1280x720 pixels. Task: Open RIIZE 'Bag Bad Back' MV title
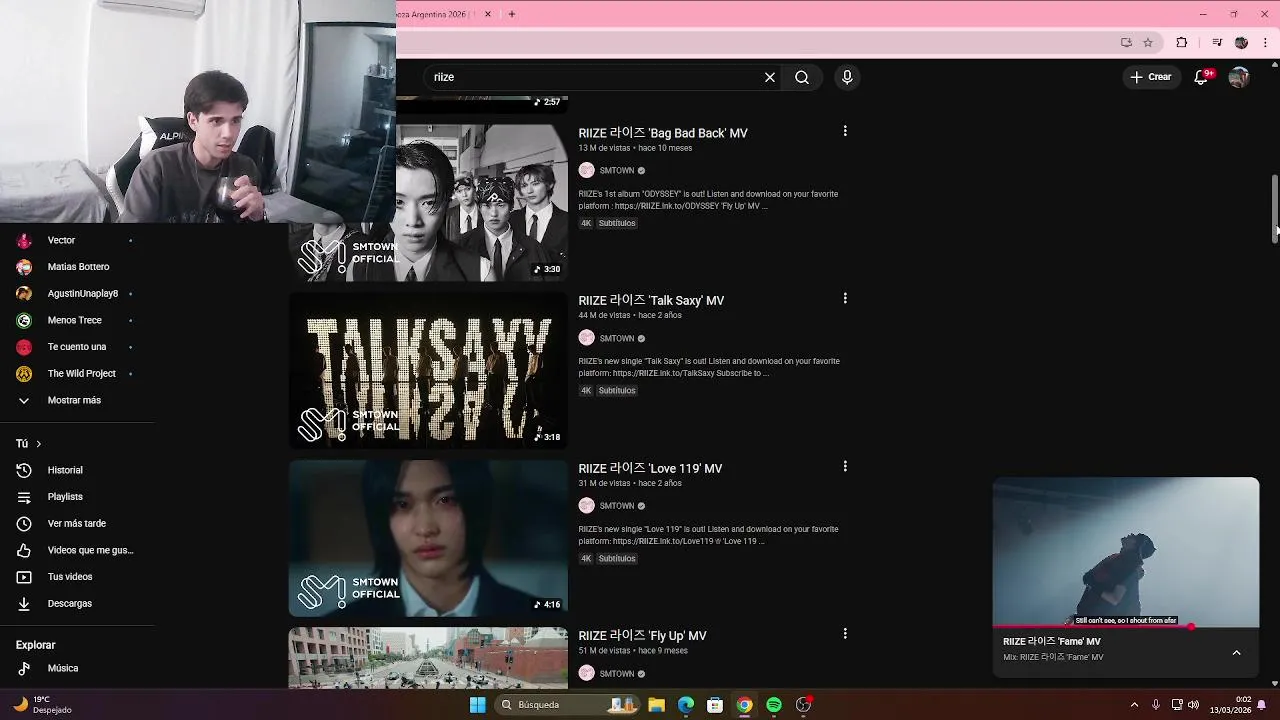tap(663, 133)
